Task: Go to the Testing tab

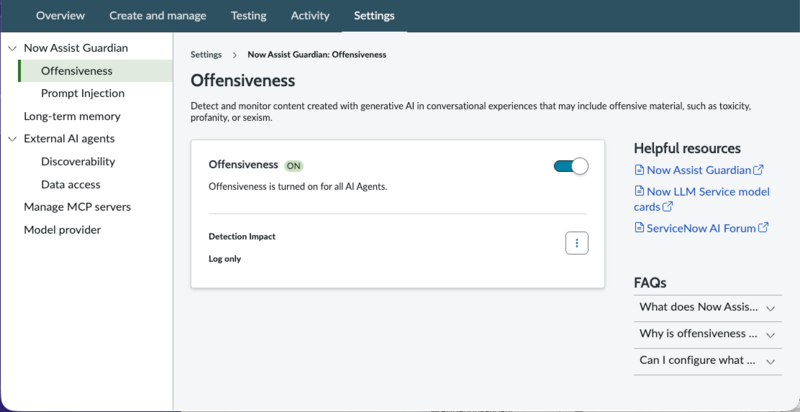Action: [x=248, y=16]
